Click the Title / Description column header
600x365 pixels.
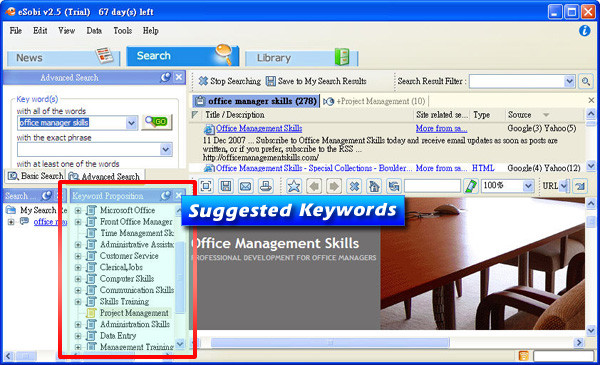pyautogui.click(x=235, y=114)
